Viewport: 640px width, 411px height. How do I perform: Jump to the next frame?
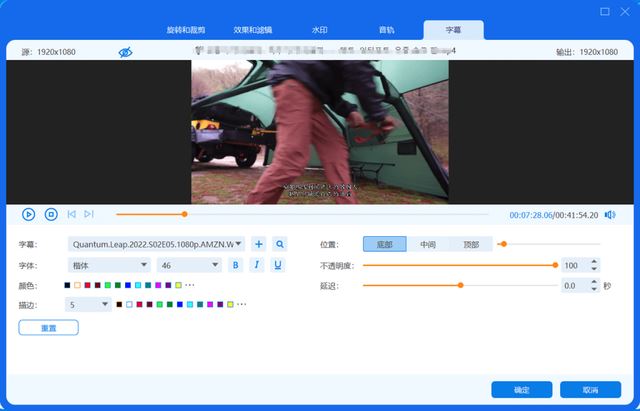89,214
